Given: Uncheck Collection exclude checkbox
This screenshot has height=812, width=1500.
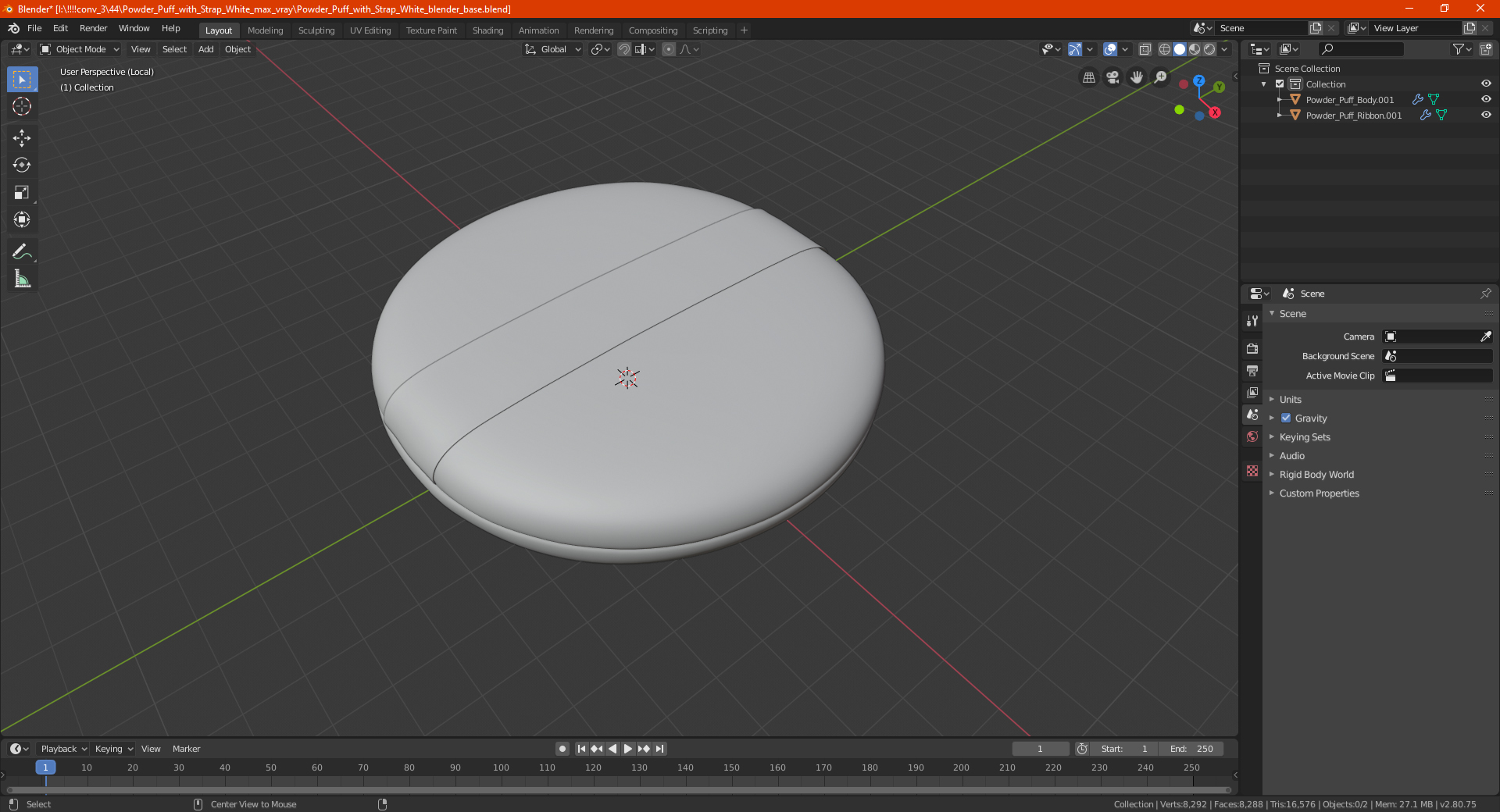Looking at the screenshot, I should pos(1280,84).
